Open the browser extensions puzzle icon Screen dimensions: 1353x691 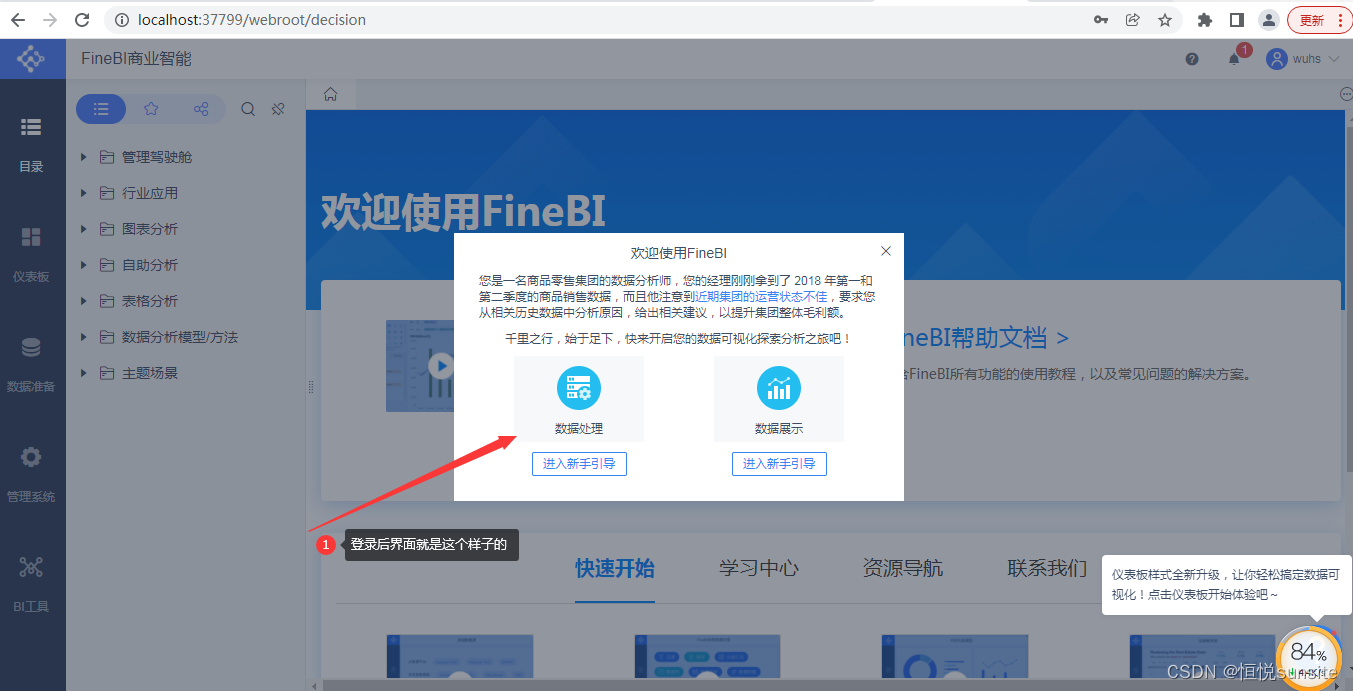(1205, 20)
